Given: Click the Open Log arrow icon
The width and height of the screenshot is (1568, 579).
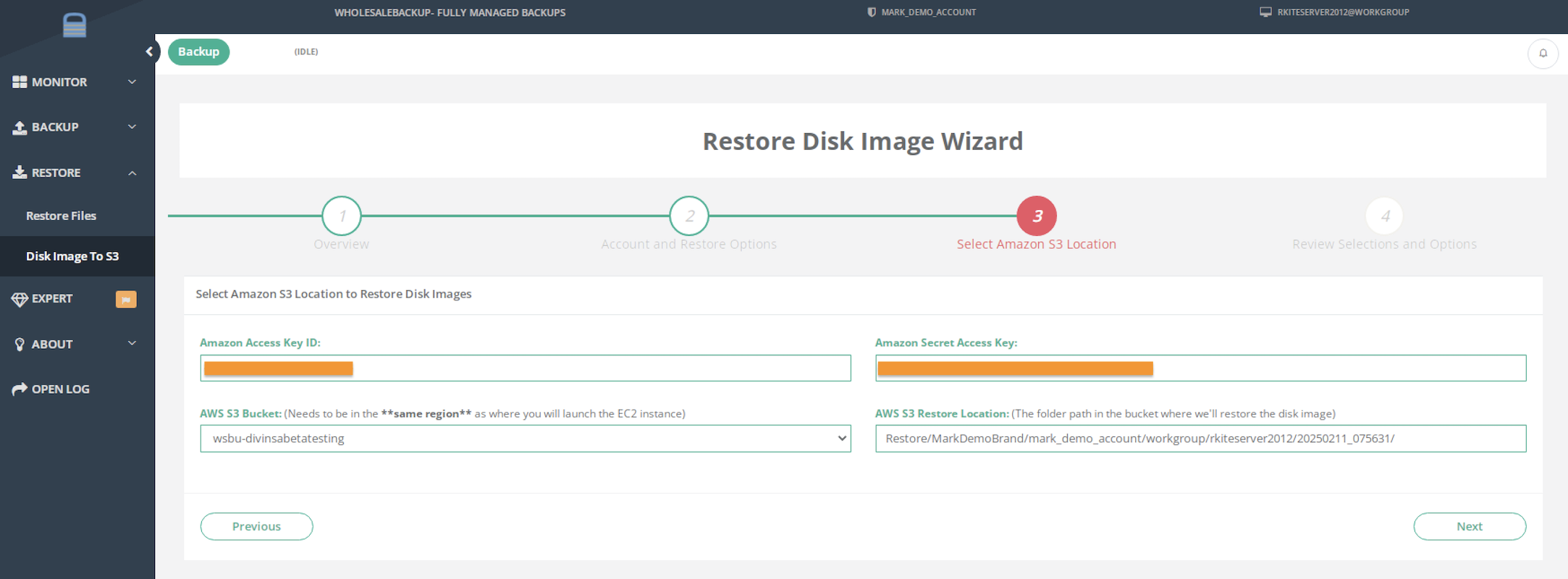Looking at the screenshot, I should coord(20,389).
